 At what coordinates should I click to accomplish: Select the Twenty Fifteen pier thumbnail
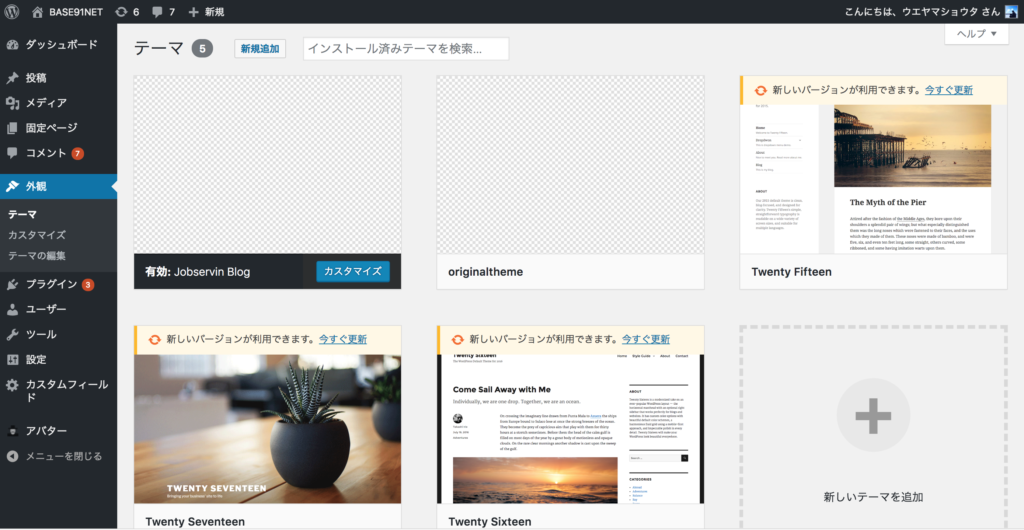873,179
